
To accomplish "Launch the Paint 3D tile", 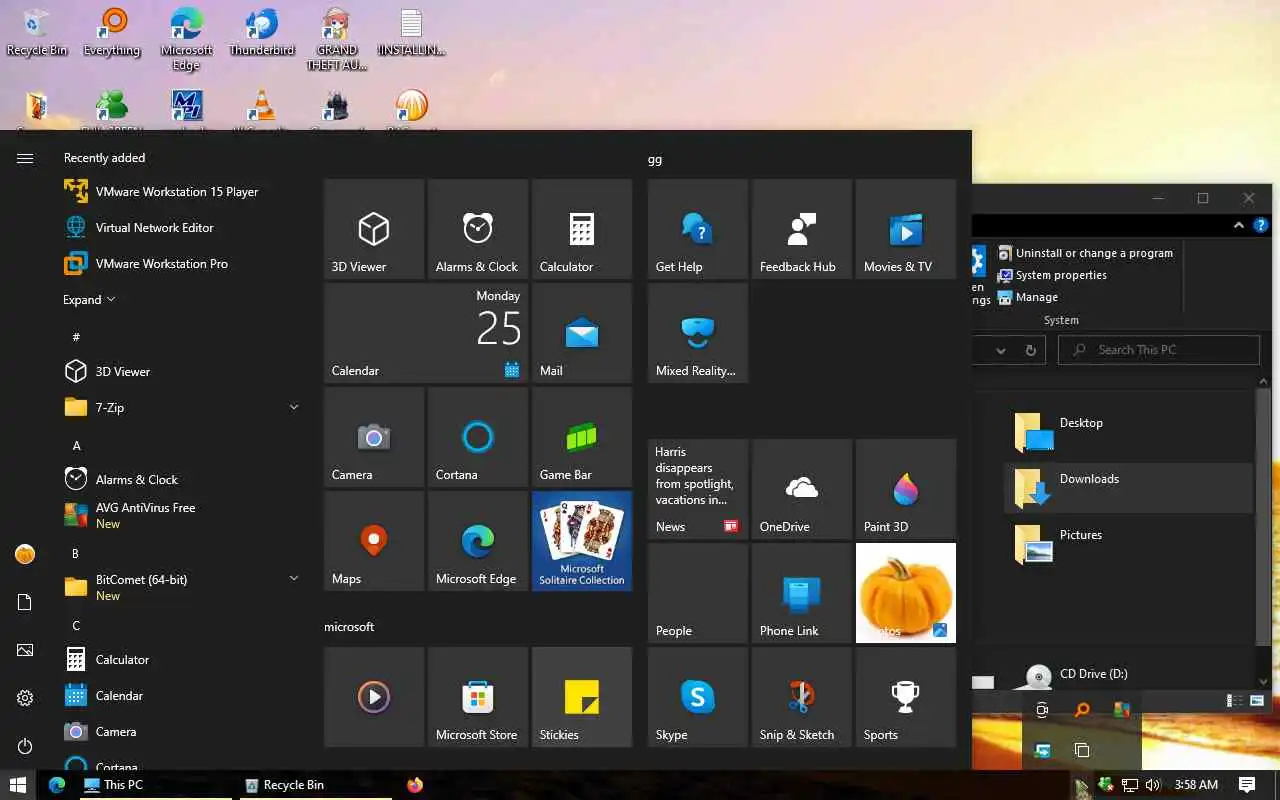I will (x=906, y=489).
